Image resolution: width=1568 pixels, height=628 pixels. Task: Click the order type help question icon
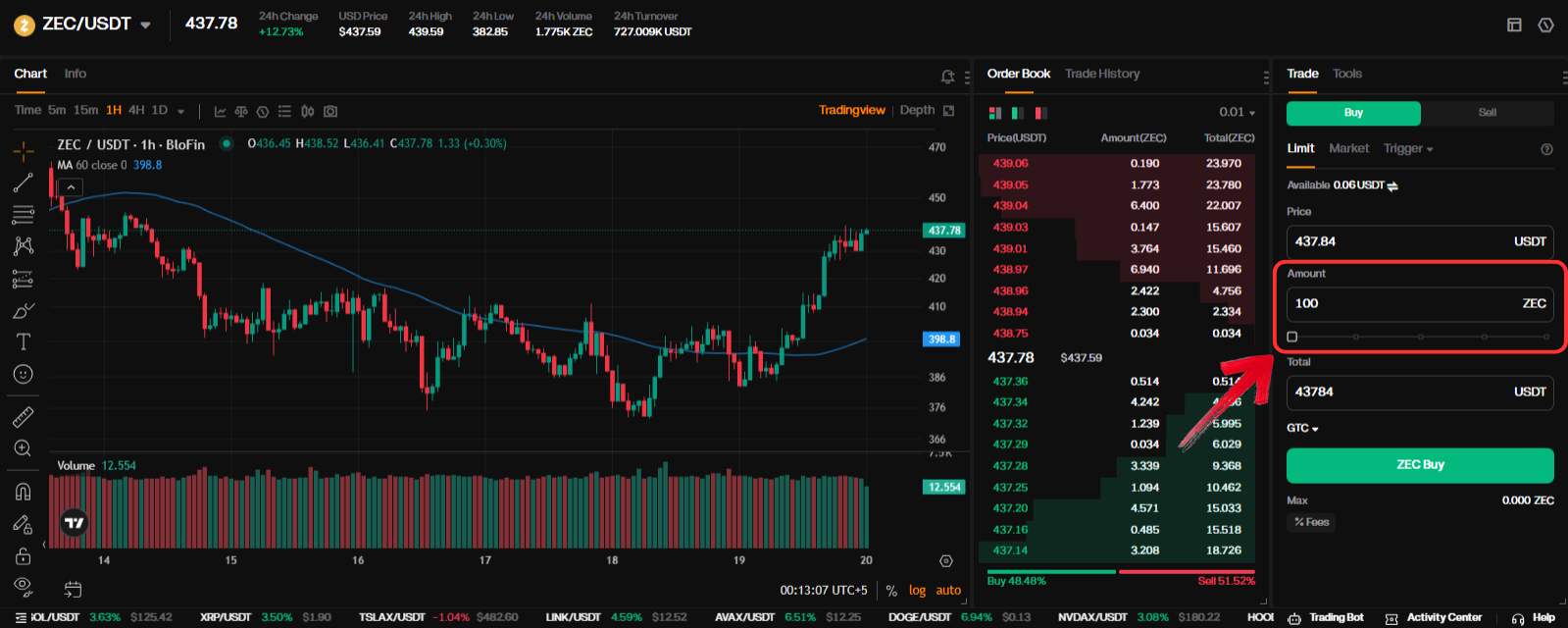(1546, 149)
